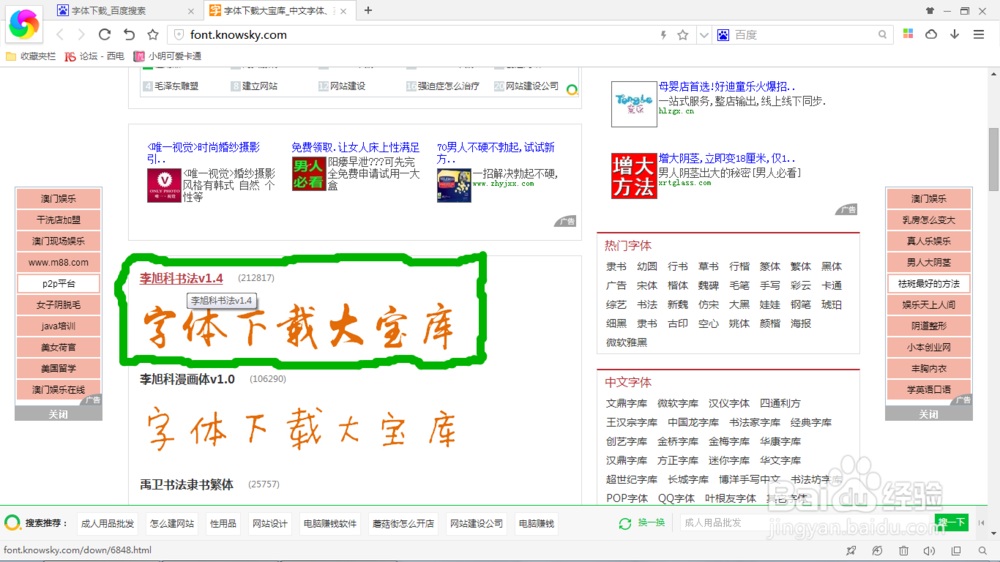Click the 换一换 refresh recommendations button

[651, 522]
